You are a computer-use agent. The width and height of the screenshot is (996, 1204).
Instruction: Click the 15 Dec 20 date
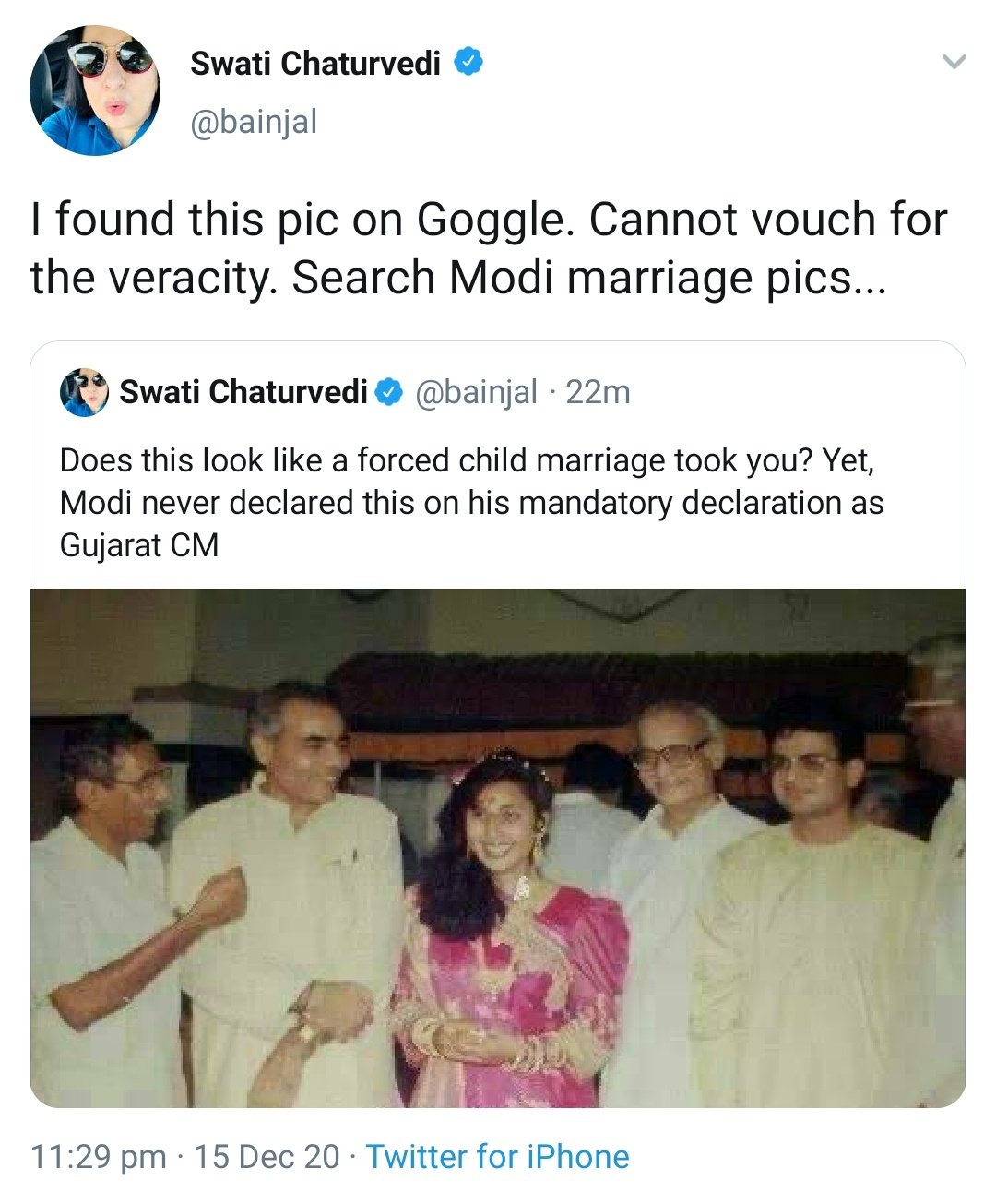point(267,1157)
